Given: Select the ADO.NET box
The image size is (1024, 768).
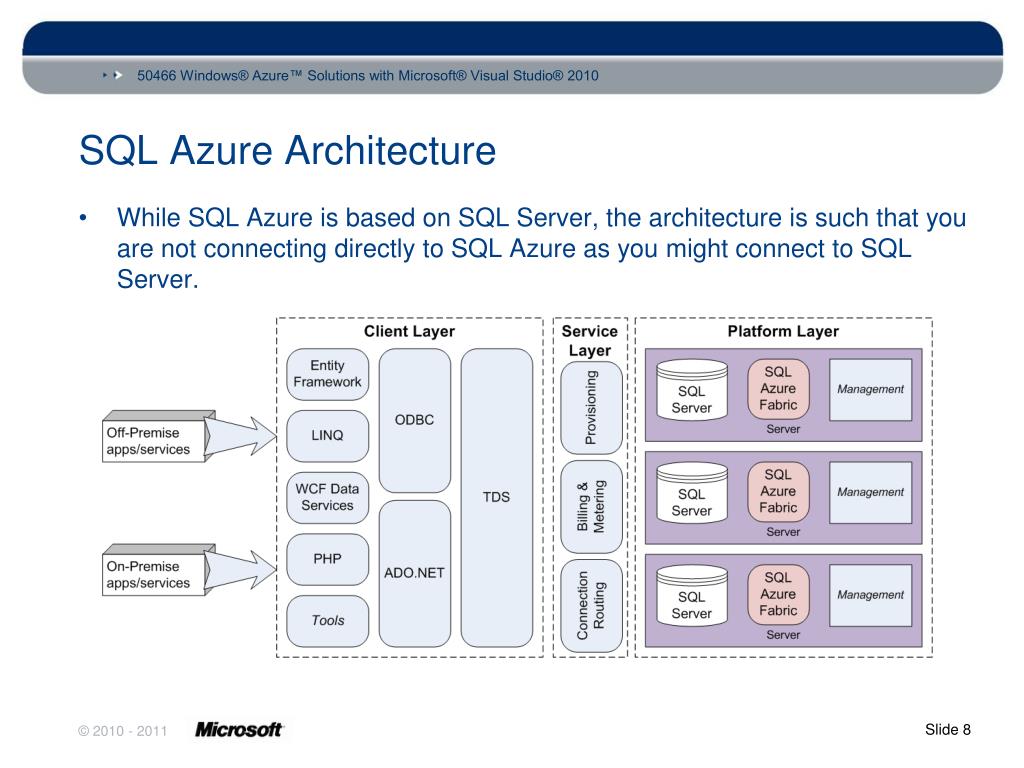Looking at the screenshot, I should [x=414, y=573].
